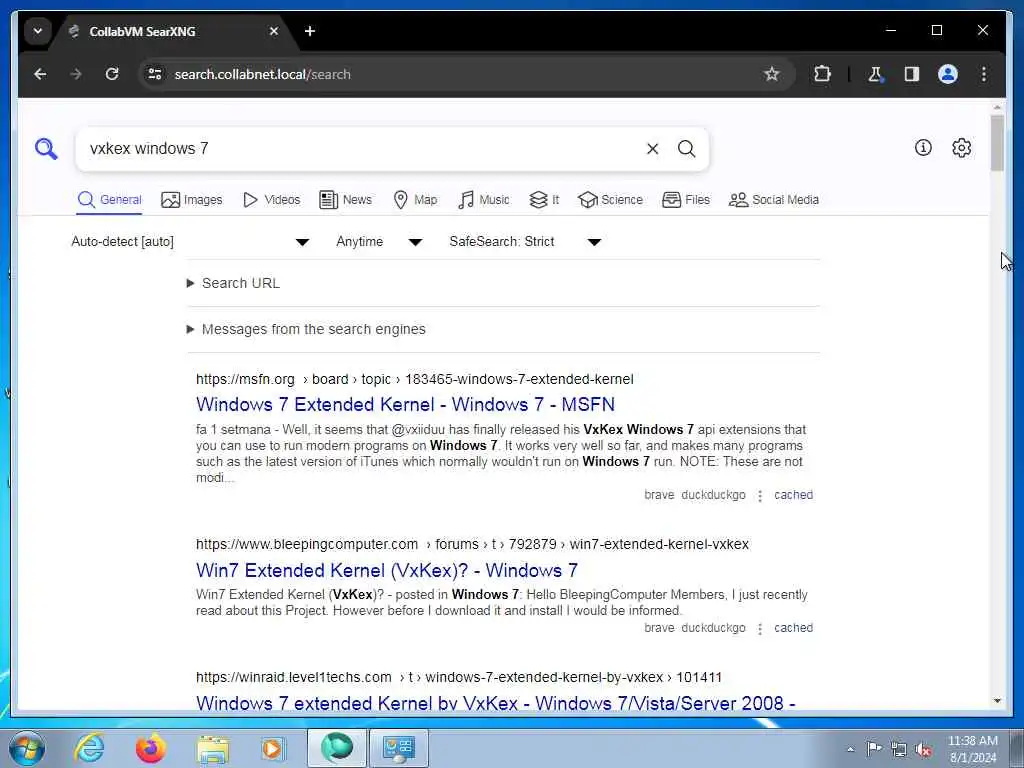Go back using the browser back arrow

(x=40, y=74)
